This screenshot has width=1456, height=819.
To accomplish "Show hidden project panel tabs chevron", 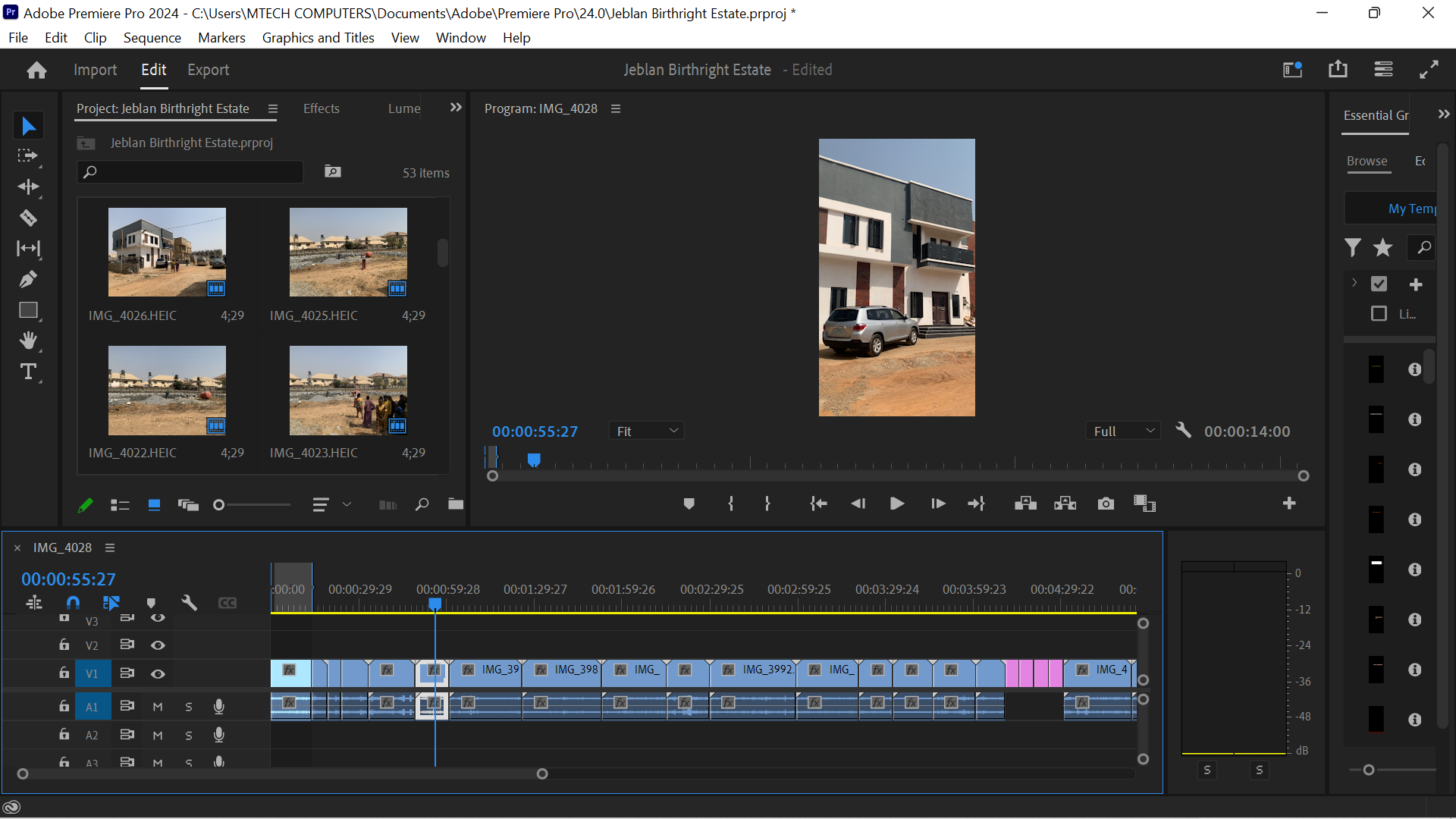I will click(x=456, y=108).
